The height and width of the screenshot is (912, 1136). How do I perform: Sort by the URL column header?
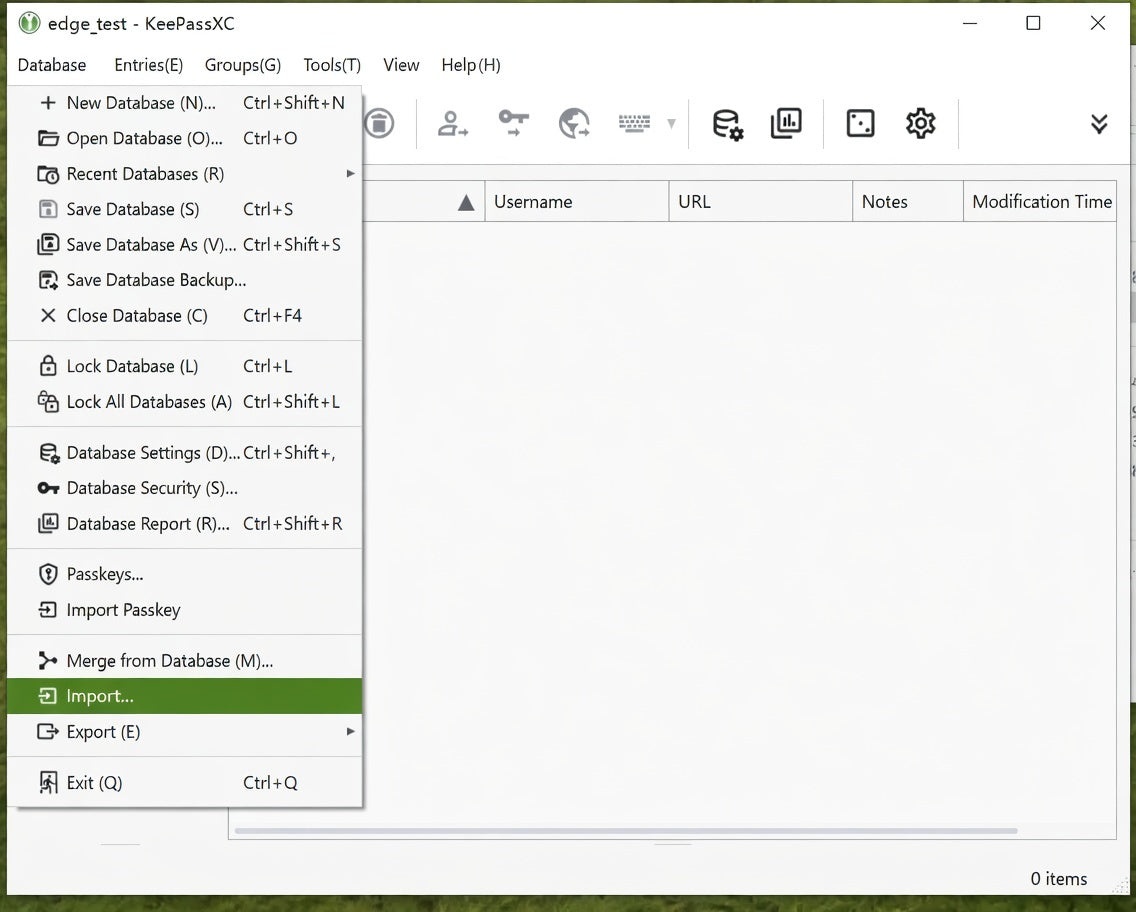[x=761, y=201]
